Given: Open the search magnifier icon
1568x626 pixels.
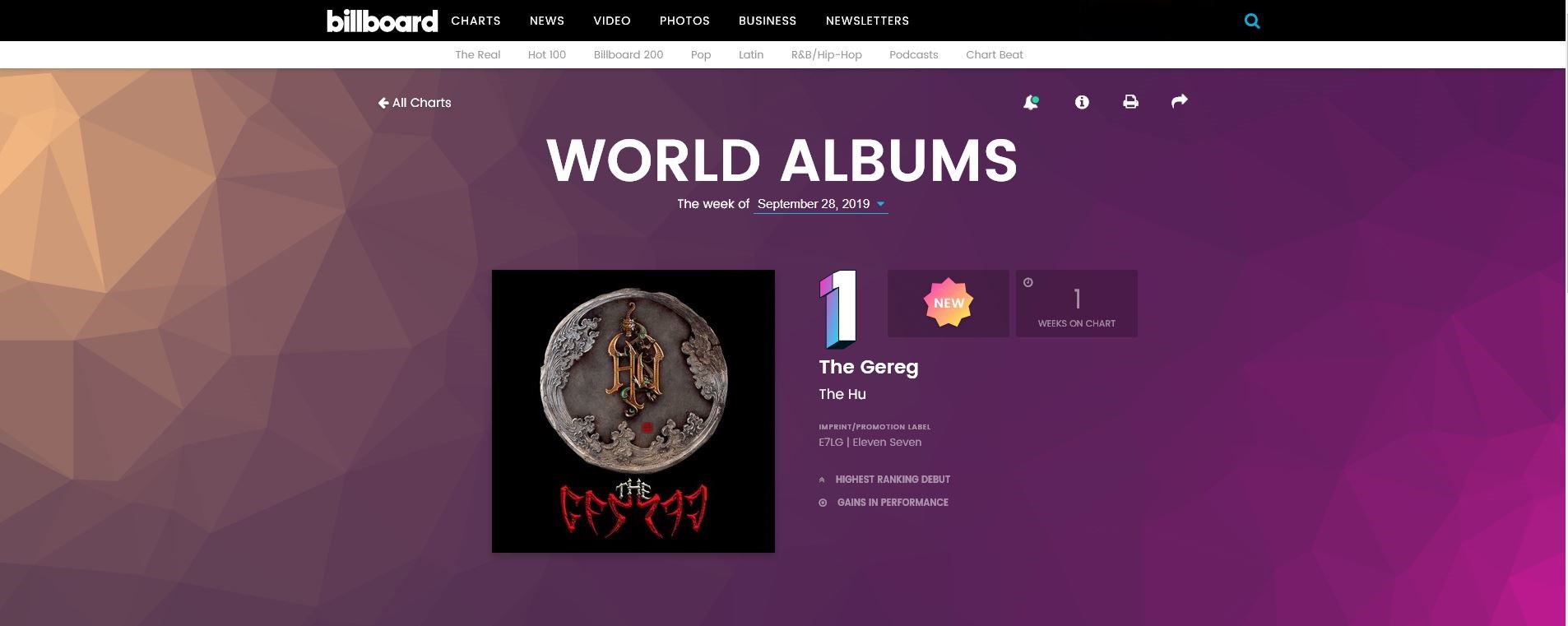Looking at the screenshot, I should [x=1252, y=21].
